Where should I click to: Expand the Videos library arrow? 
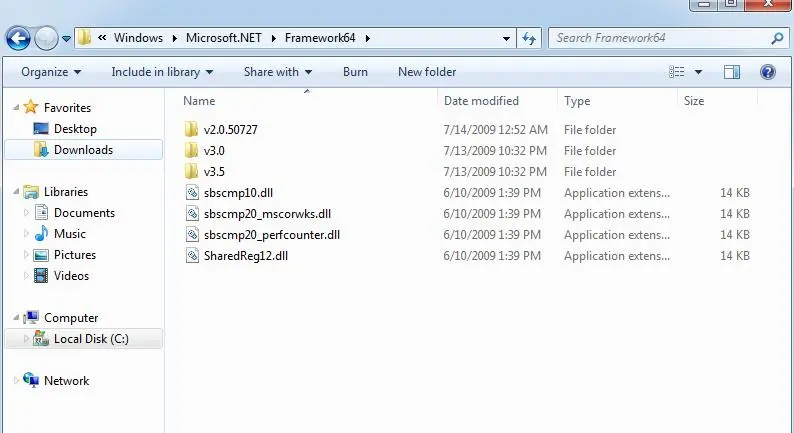click(26, 275)
